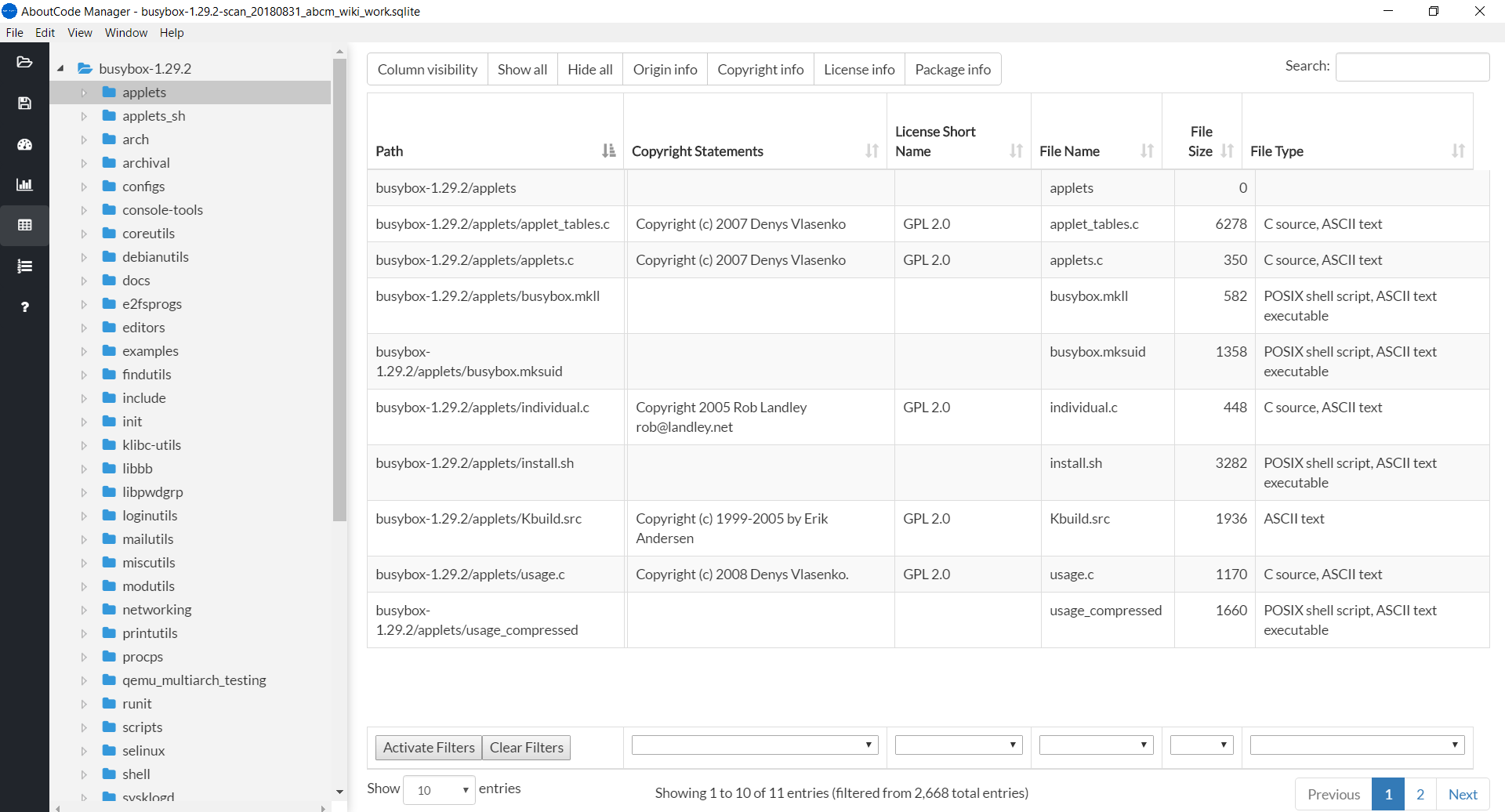Open the License Short Name filter dropdown
The image size is (1505, 812).
959,745
